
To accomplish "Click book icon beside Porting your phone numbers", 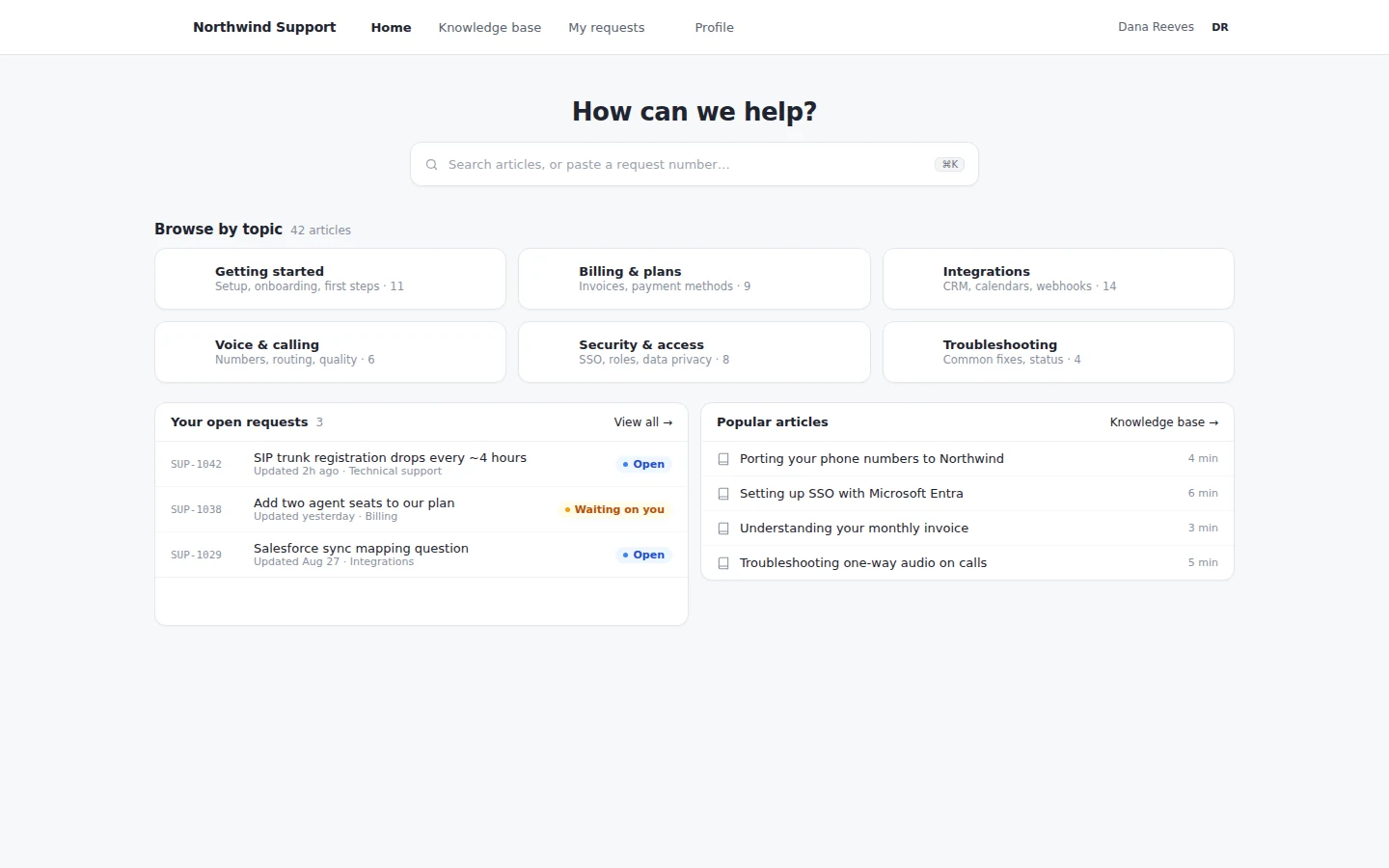I will pos(723,459).
